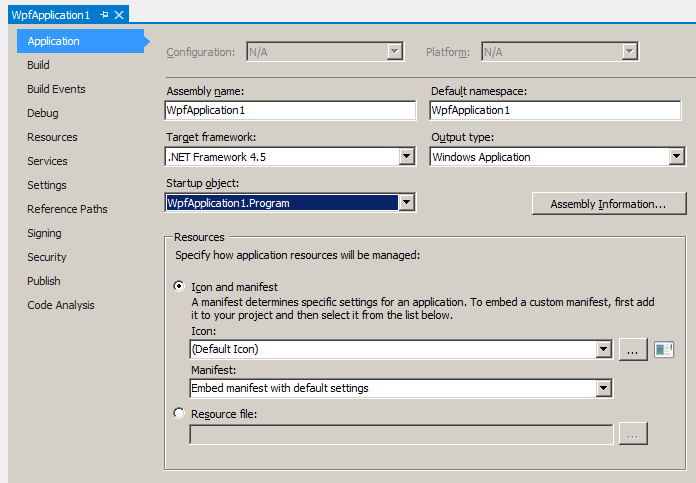Expand the Icon selection dropdown
The height and width of the screenshot is (483, 696).
tap(604, 350)
